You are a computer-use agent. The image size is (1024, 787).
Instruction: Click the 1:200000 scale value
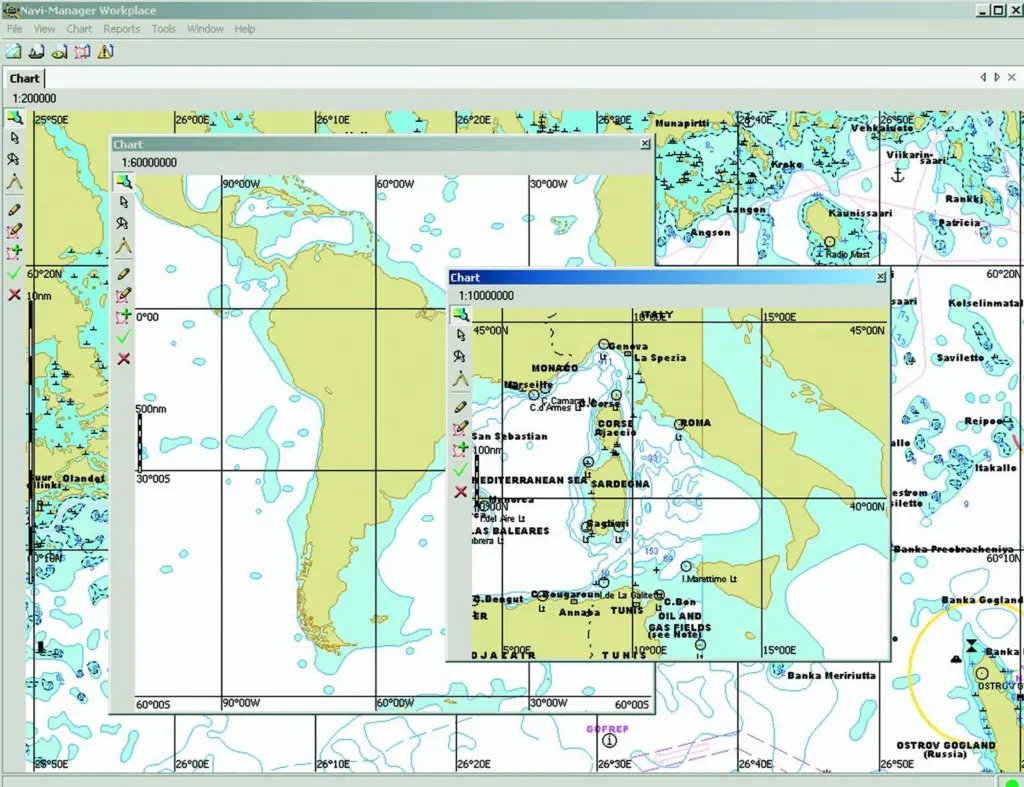pyautogui.click(x=34, y=99)
